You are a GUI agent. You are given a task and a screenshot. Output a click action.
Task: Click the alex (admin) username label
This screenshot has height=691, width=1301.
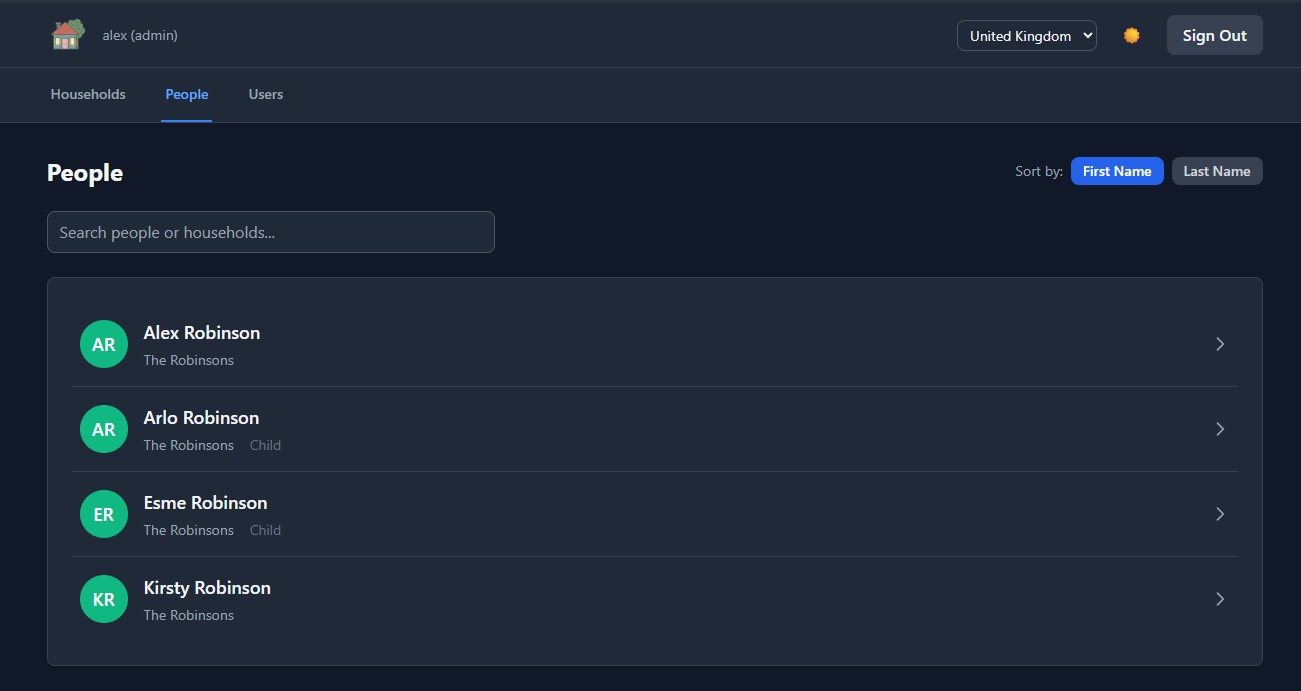point(140,35)
